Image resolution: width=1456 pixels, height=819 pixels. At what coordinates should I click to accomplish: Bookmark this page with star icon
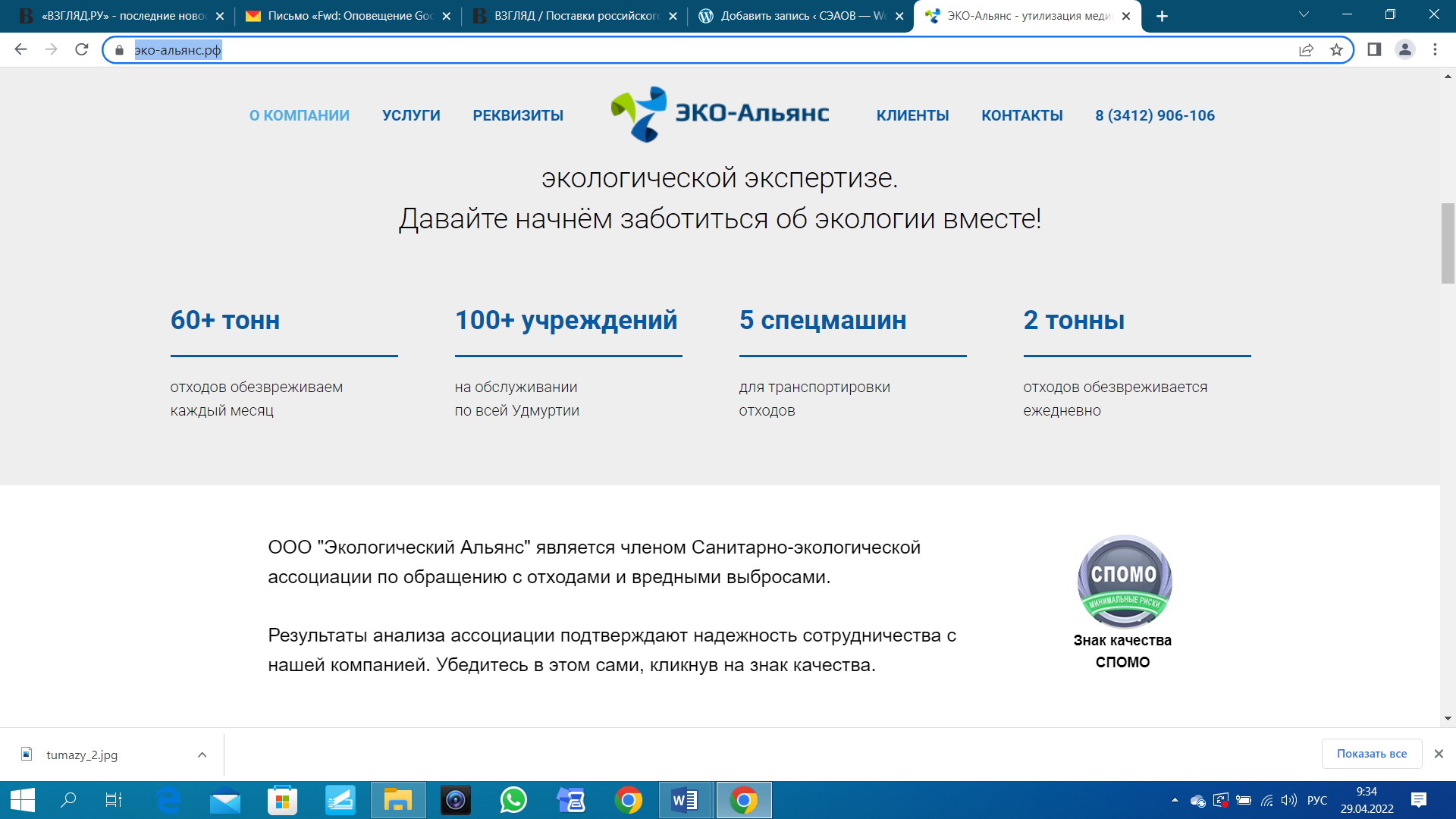coord(1336,50)
